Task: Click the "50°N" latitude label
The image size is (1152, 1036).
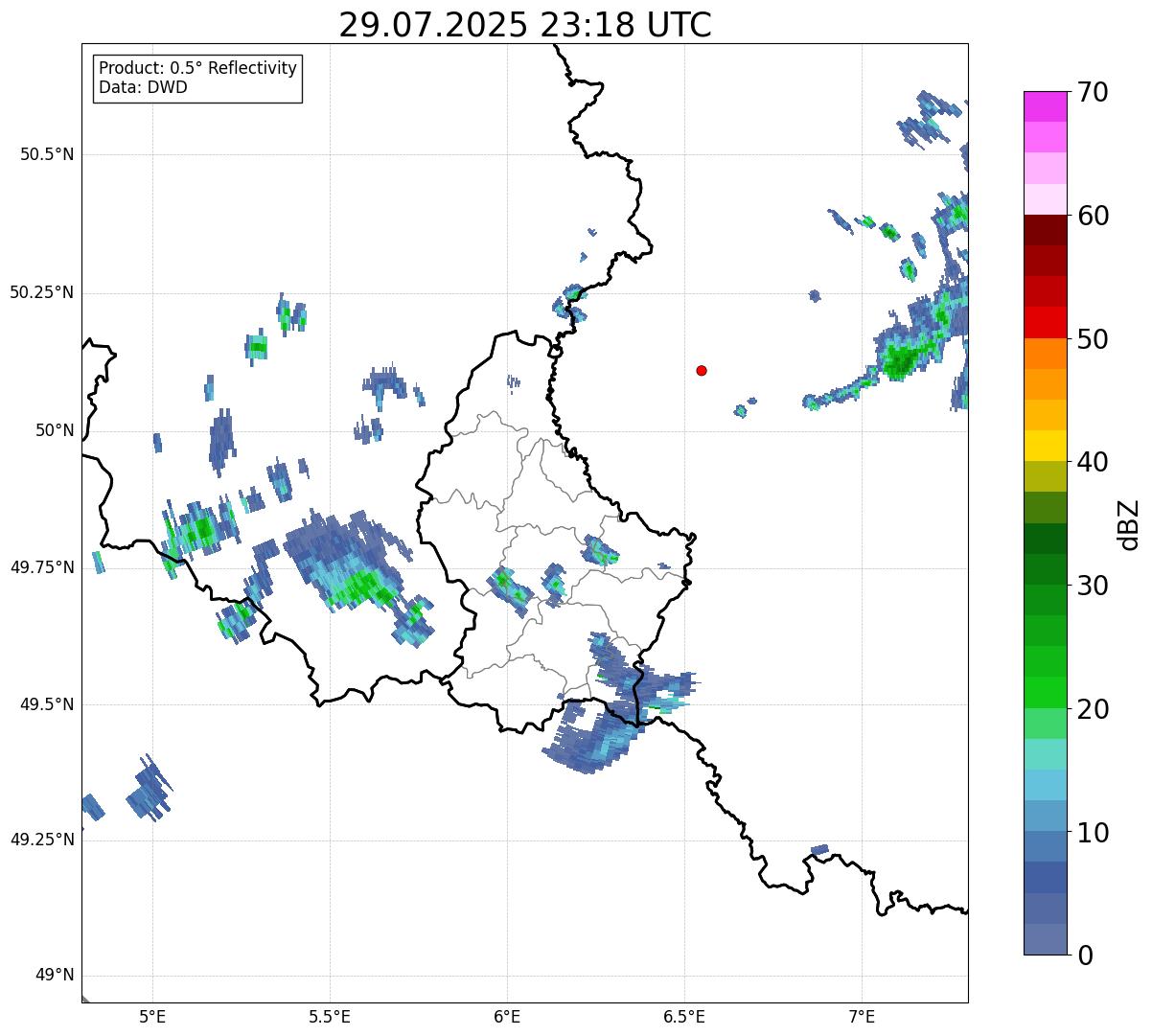Action: (55, 430)
